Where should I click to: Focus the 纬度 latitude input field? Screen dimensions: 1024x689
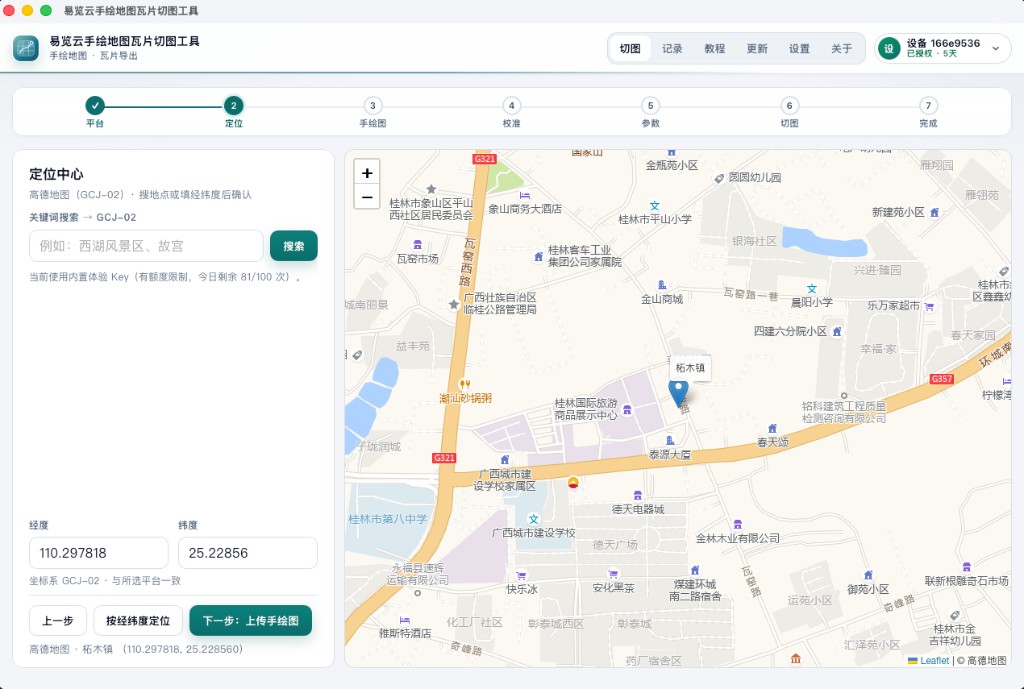pyautogui.click(x=248, y=553)
